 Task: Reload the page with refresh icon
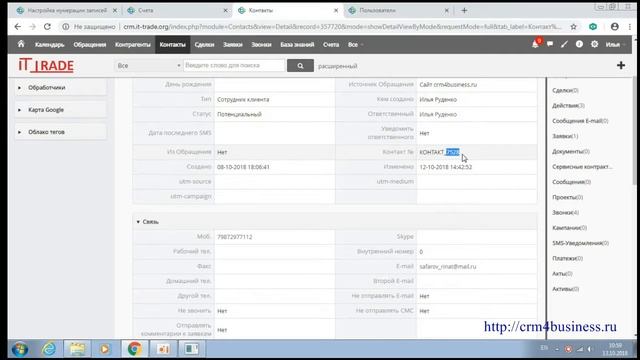[x=47, y=27]
